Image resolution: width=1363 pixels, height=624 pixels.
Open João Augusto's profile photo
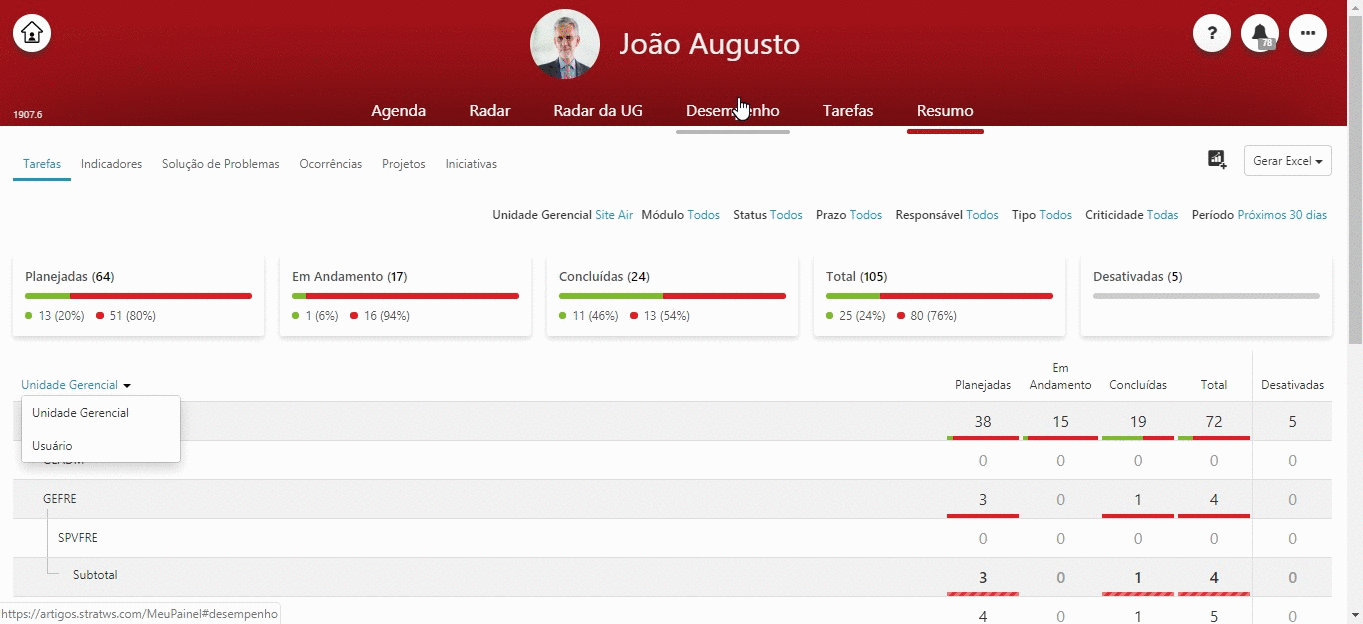(565, 44)
